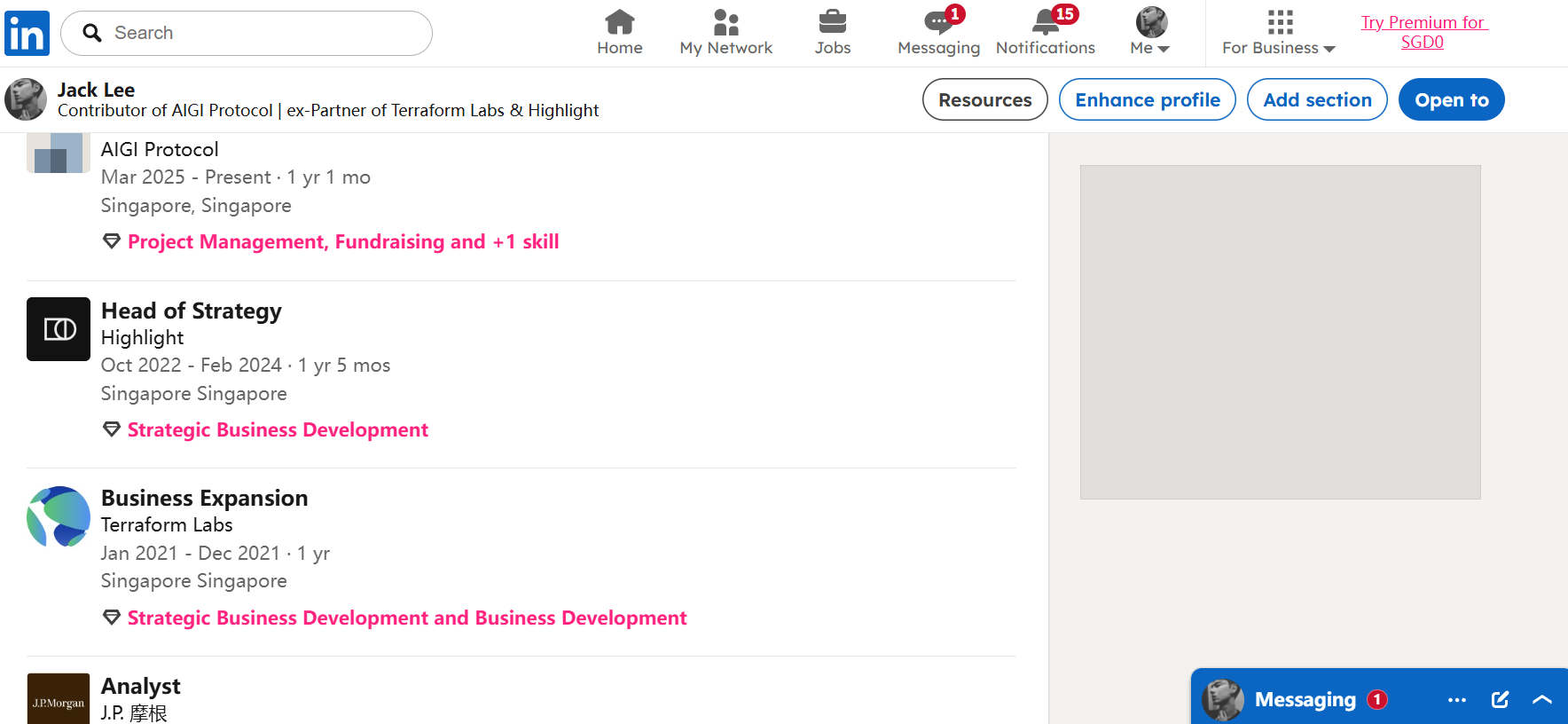Viewport: 1568px width, 724px height.
Task: Click the magnifying glass search icon
Action: 91,33
